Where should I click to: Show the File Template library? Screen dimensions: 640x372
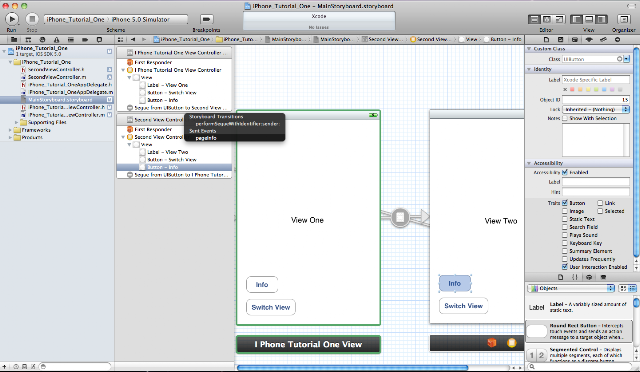[560, 277]
